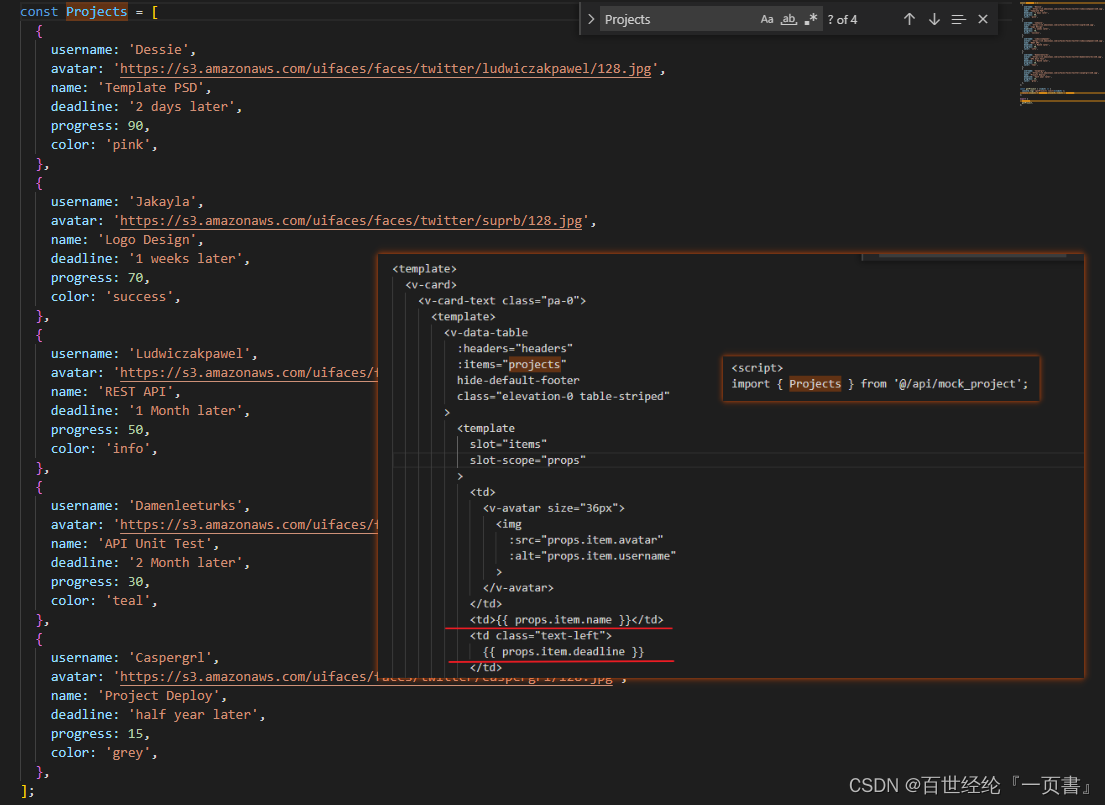
Task: Toggle Find in Selection icon
Action: click(958, 19)
